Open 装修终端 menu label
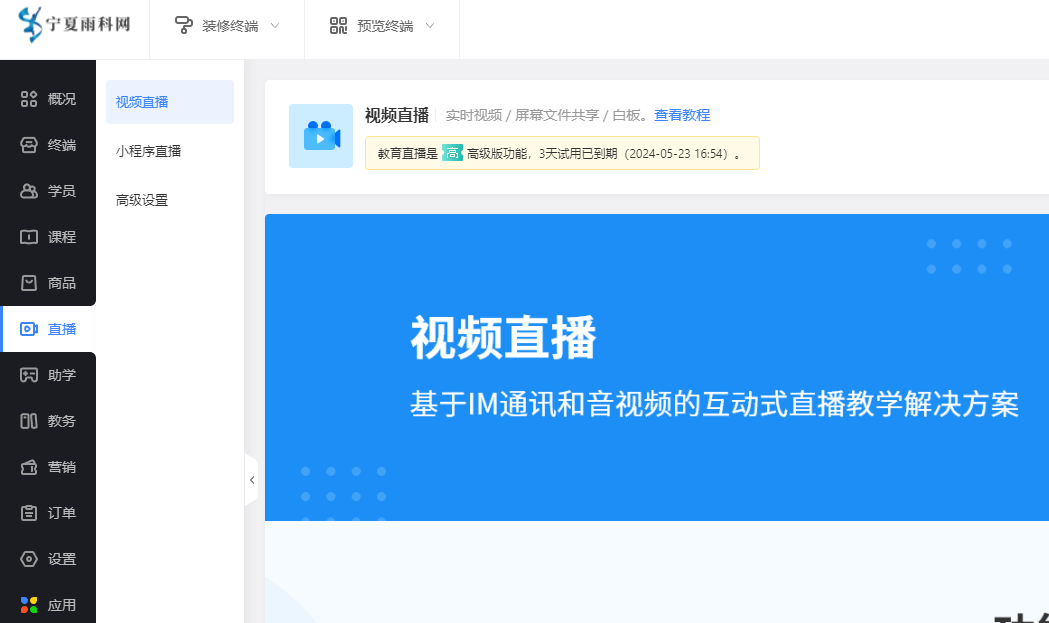1049x623 pixels. 230,26
